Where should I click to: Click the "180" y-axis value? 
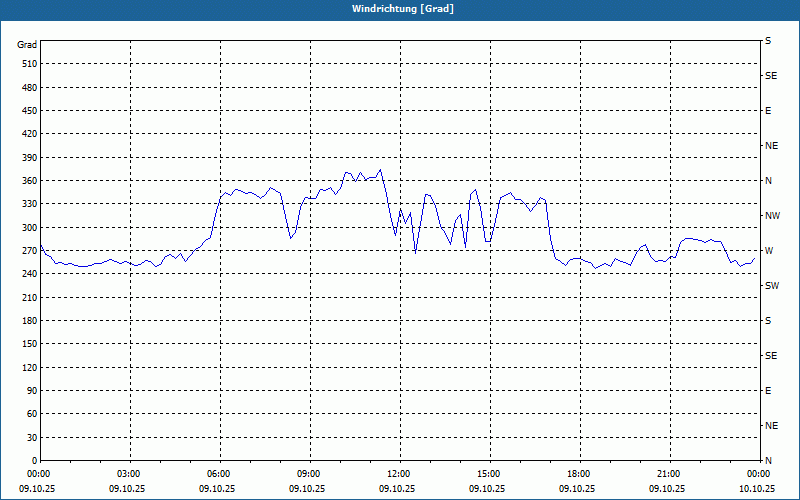point(30,321)
